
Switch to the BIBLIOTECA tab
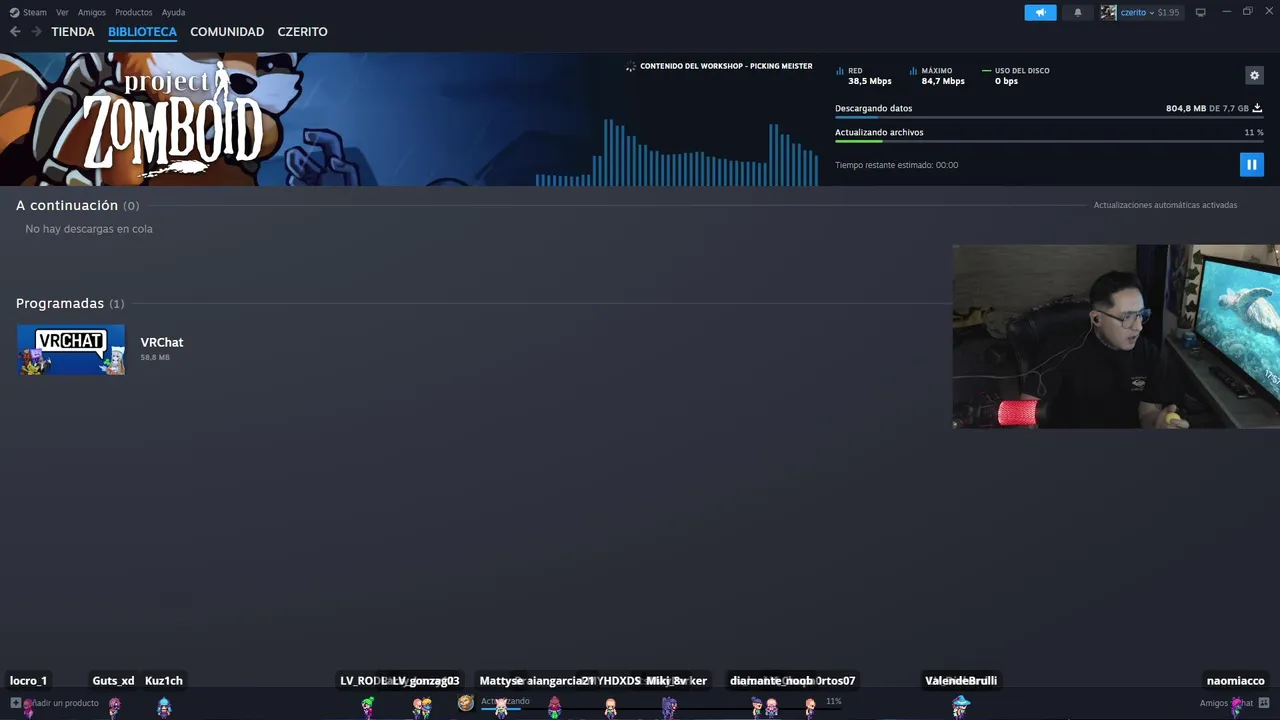pyautogui.click(x=142, y=32)
